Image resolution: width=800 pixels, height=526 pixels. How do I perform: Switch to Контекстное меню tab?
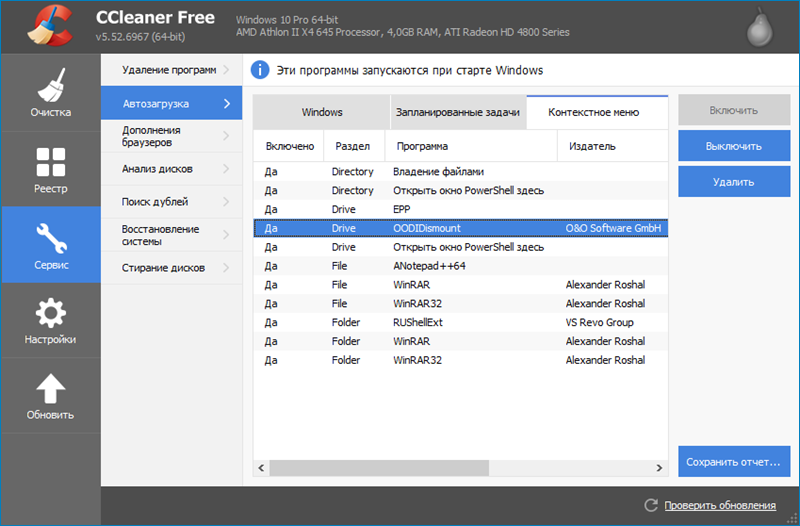(x=597, y=112)
